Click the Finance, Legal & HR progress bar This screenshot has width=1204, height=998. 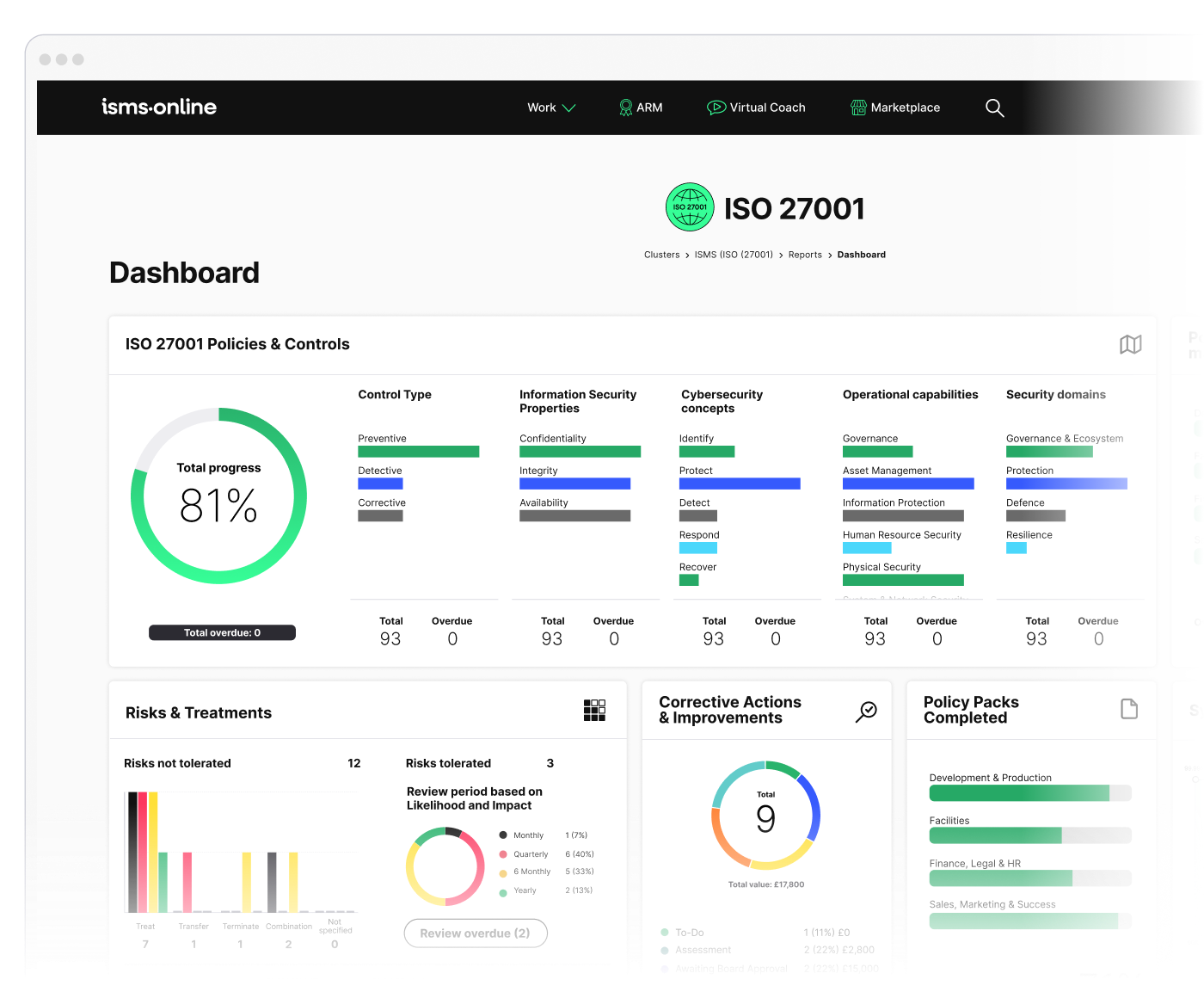click(x=1030, y=878)
